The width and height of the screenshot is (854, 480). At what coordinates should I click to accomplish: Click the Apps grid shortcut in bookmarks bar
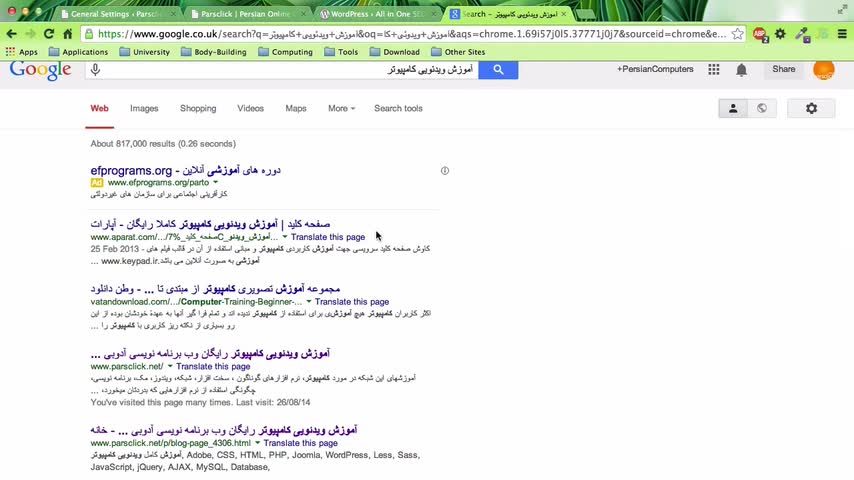tap(21, 52)
